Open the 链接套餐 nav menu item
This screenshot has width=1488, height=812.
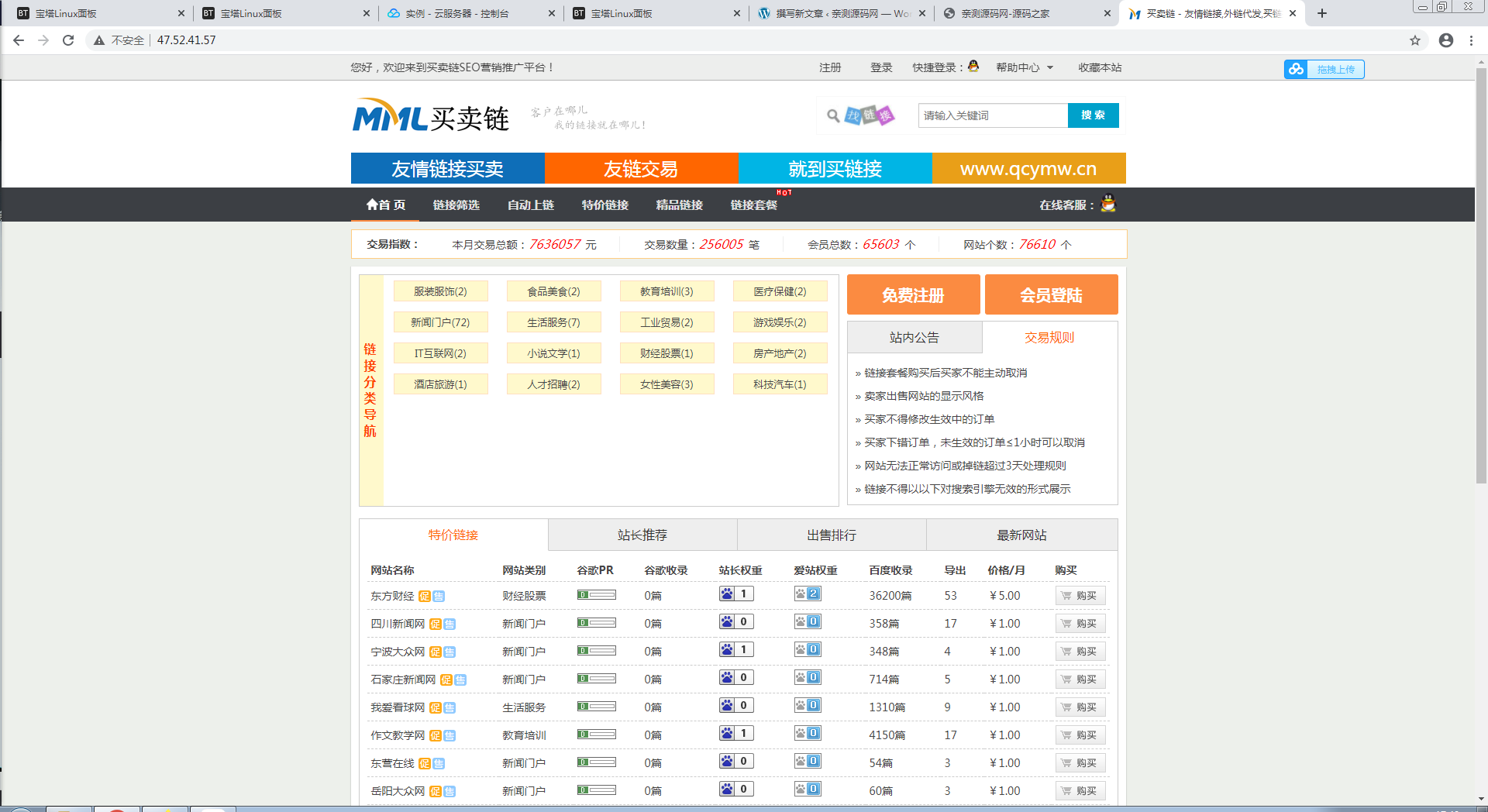(754, 205)
